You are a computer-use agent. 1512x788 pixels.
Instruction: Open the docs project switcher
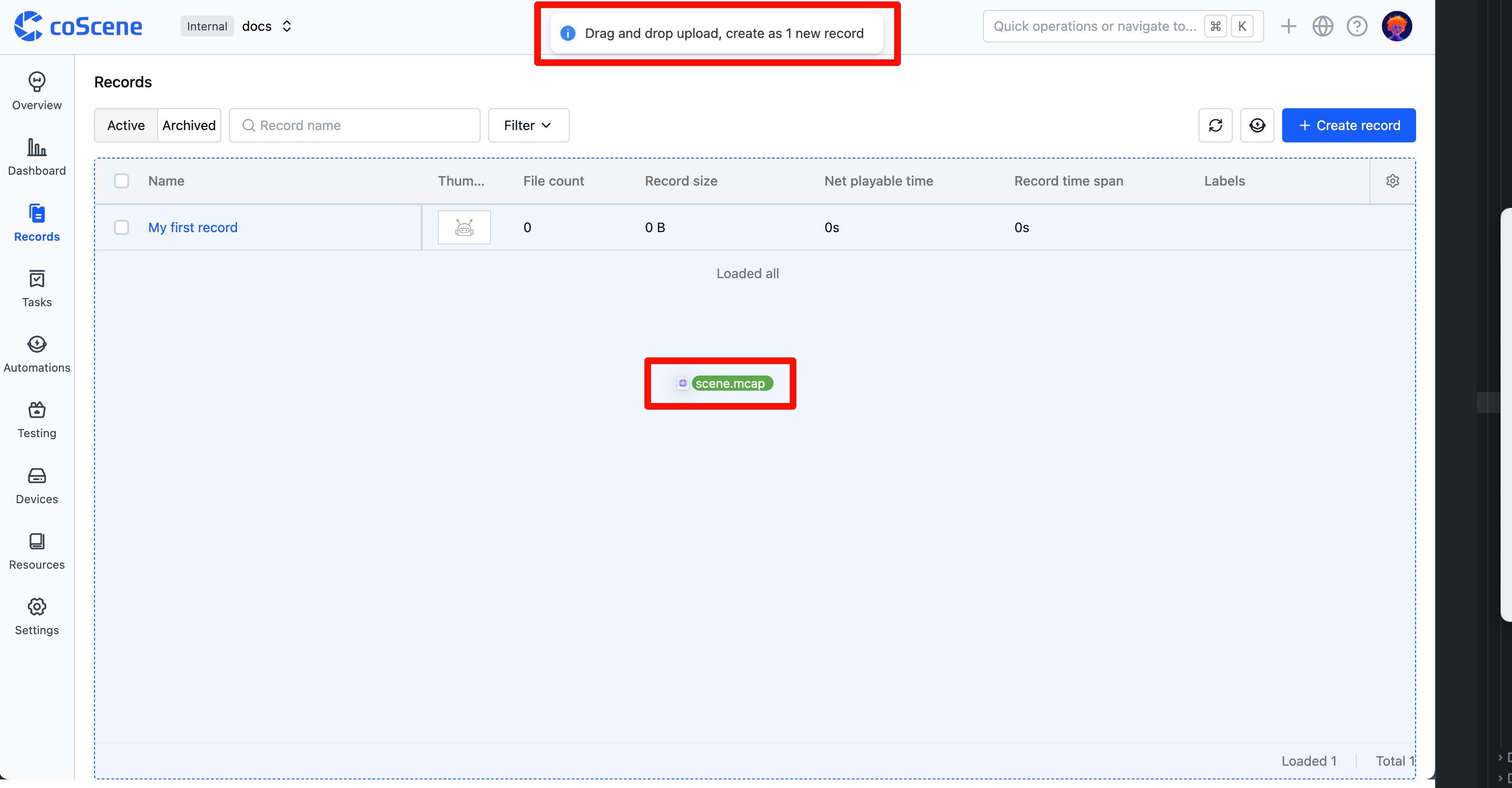pyautogui.click(x=267, y=27)
